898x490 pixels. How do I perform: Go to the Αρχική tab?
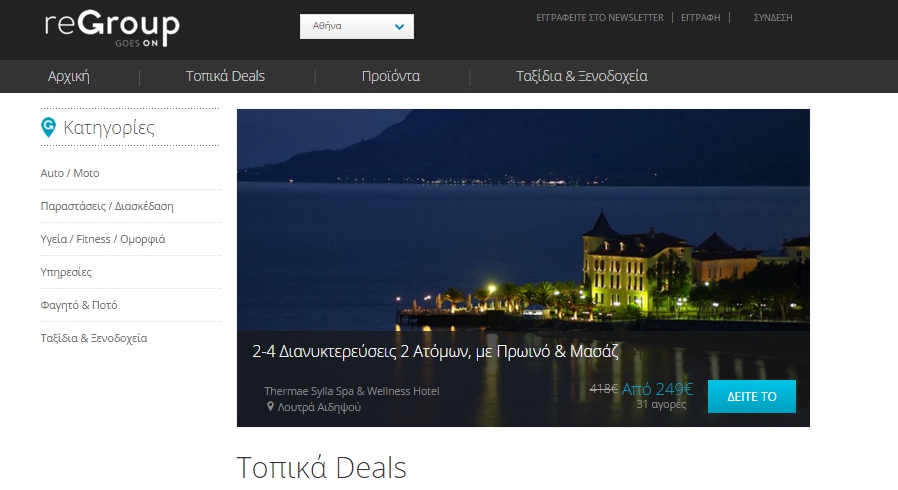pyautogui.click(x=69, y=76)
